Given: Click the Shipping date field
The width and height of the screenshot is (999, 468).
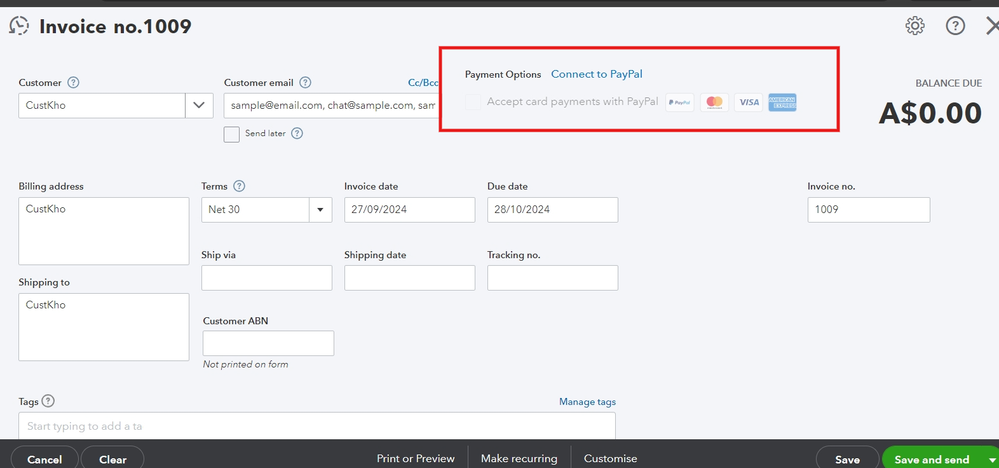Looking at the screenshot, I should pyautogui.click(x=410, y=278).
